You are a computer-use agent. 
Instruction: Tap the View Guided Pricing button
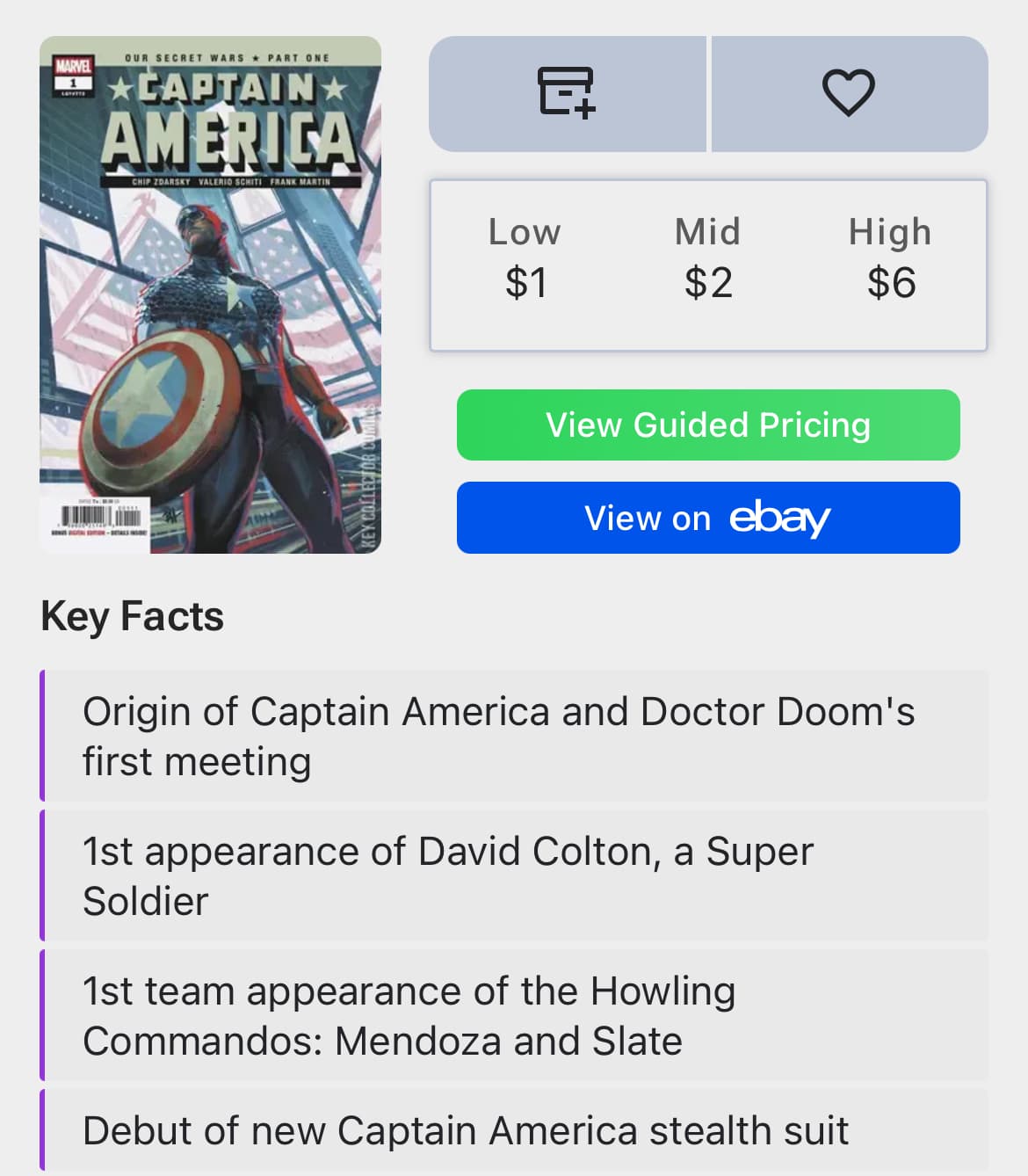[x=708, y=425]
